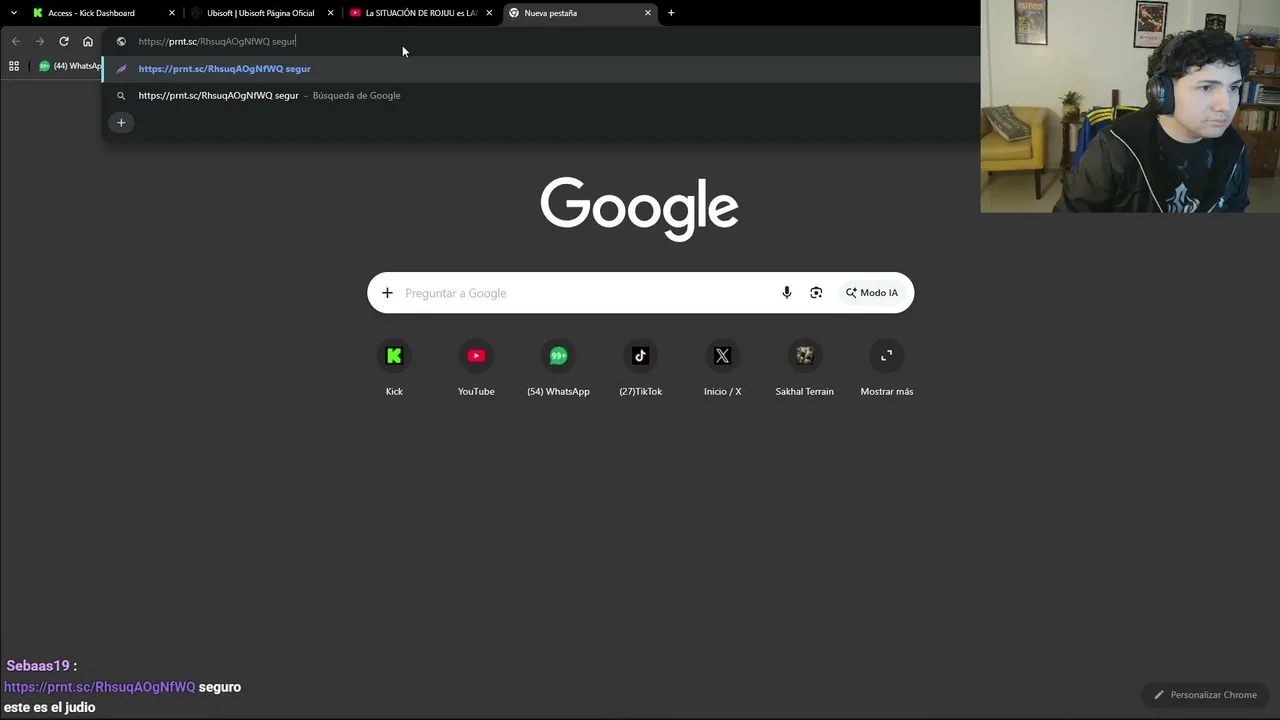Click the Google logo
The image size is (1280, 720).
pos(640,208)
